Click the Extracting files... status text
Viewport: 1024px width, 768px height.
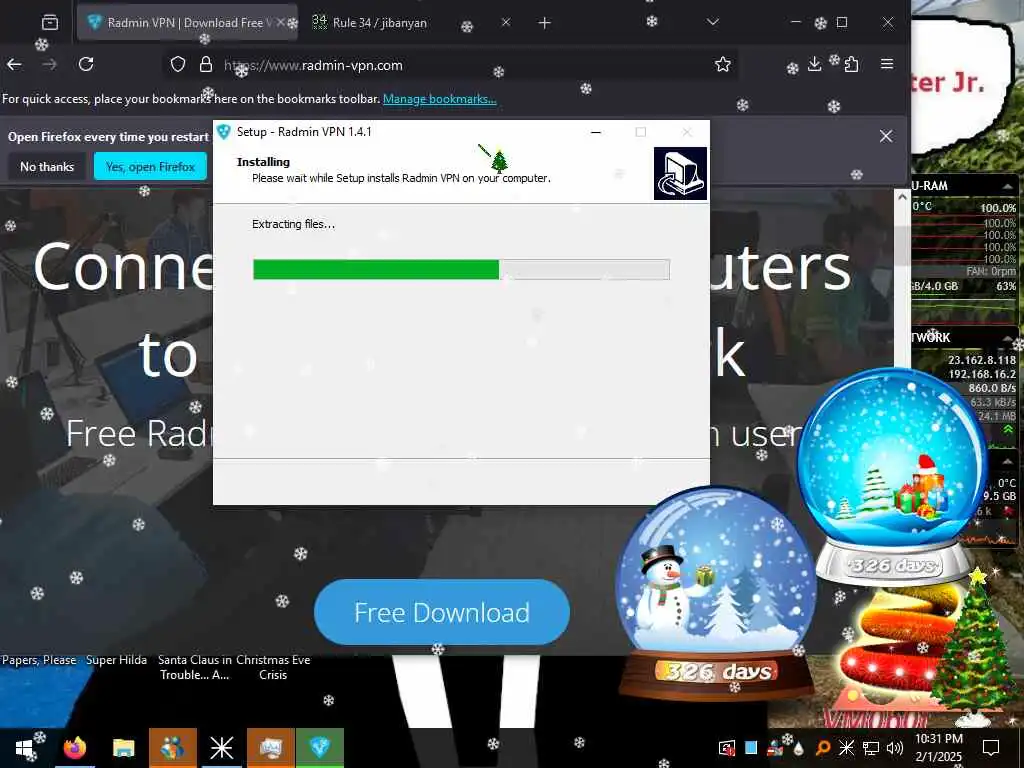(x=293, y=224)
